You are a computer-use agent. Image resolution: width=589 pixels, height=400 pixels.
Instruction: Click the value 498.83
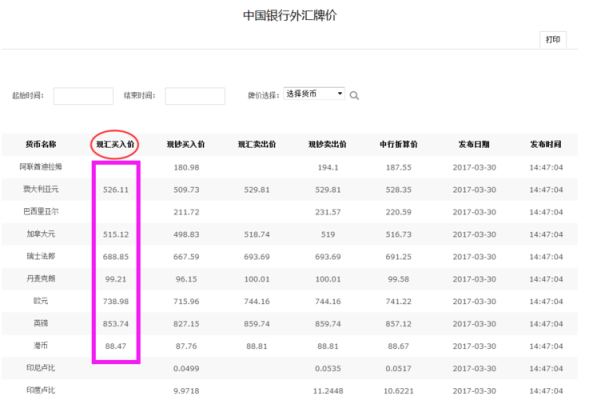coord(186,234)
